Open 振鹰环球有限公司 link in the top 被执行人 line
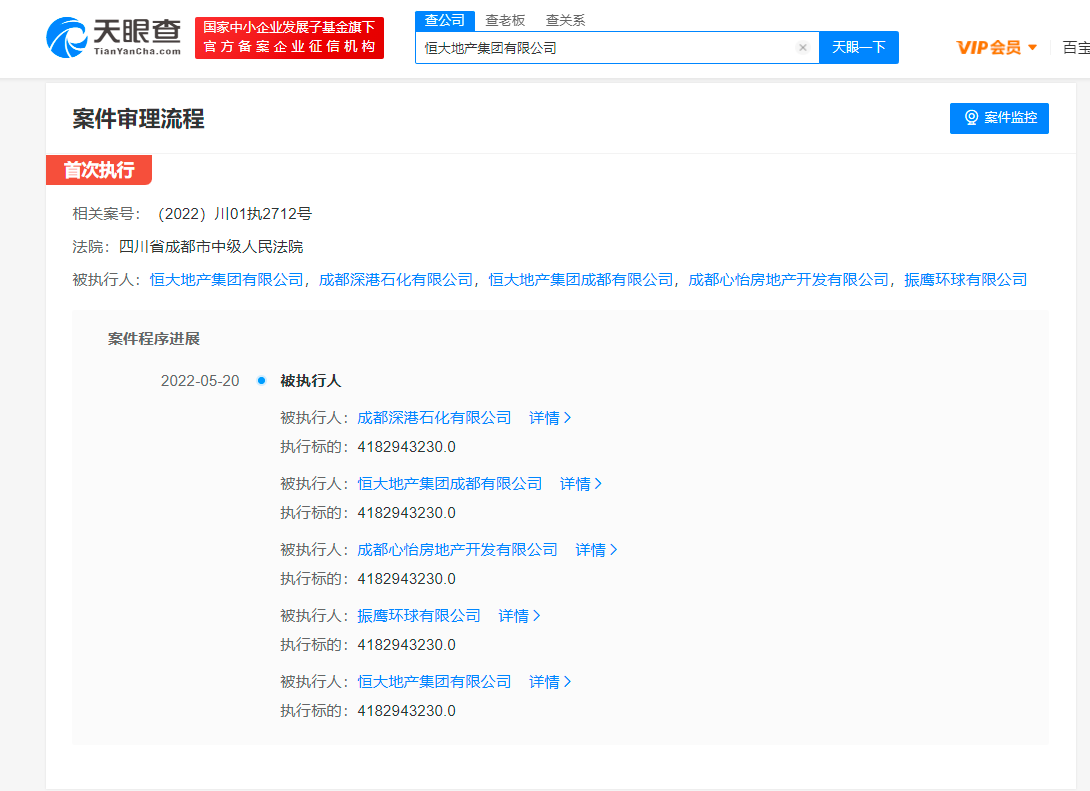The height and width of the screenshot is (791, 1090). (966, 279)
